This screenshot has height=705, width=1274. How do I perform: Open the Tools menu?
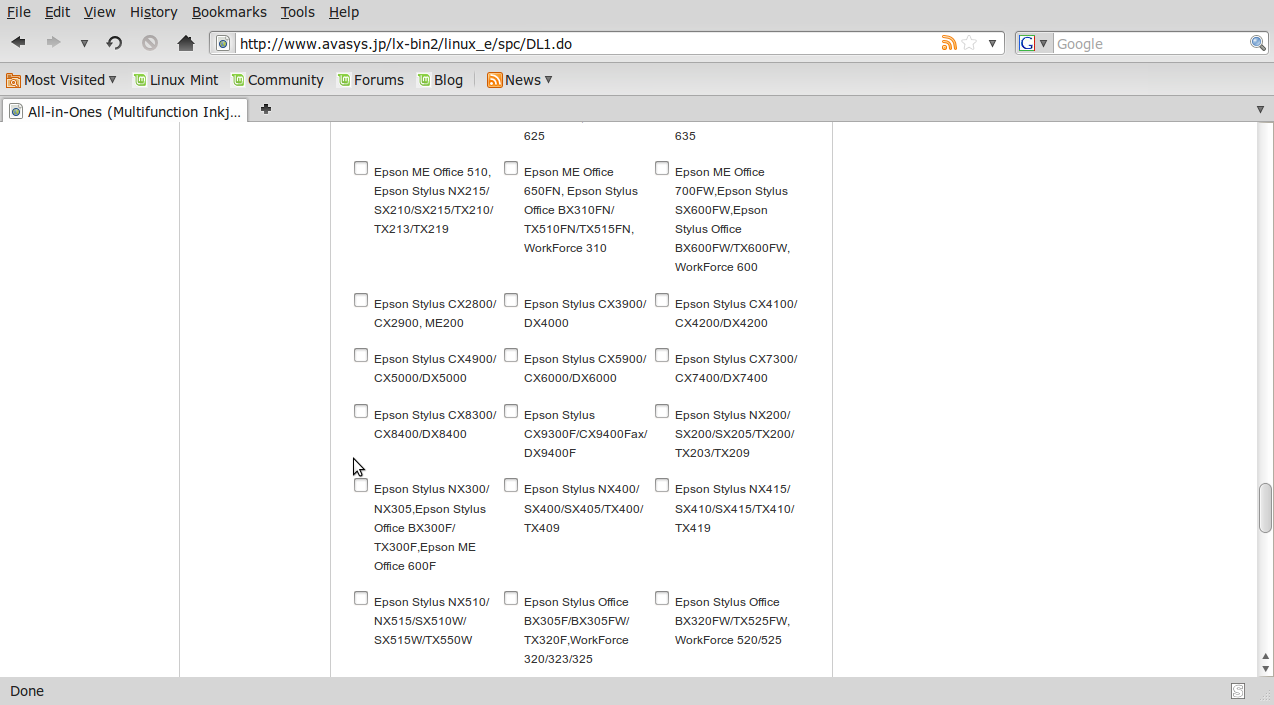tap(297, 12)
